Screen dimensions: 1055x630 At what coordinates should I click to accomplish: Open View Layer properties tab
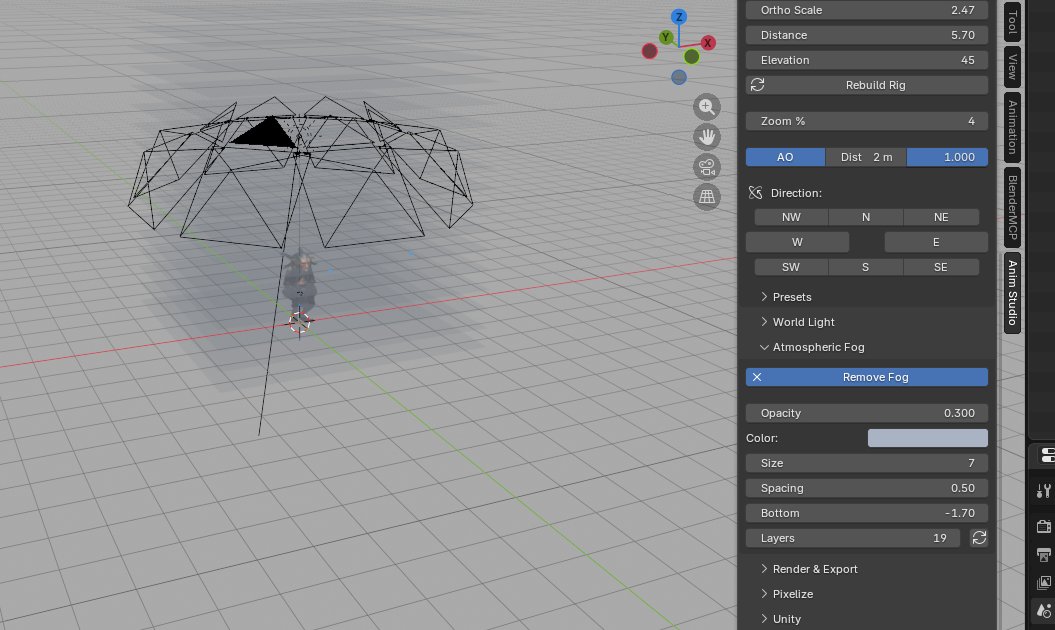click(1044, 583)
